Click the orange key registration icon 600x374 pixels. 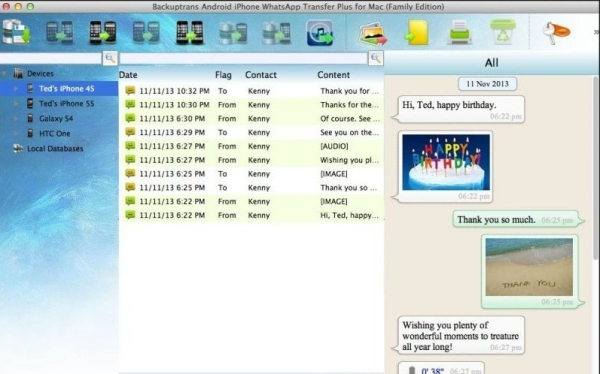[x=556, y=33]
